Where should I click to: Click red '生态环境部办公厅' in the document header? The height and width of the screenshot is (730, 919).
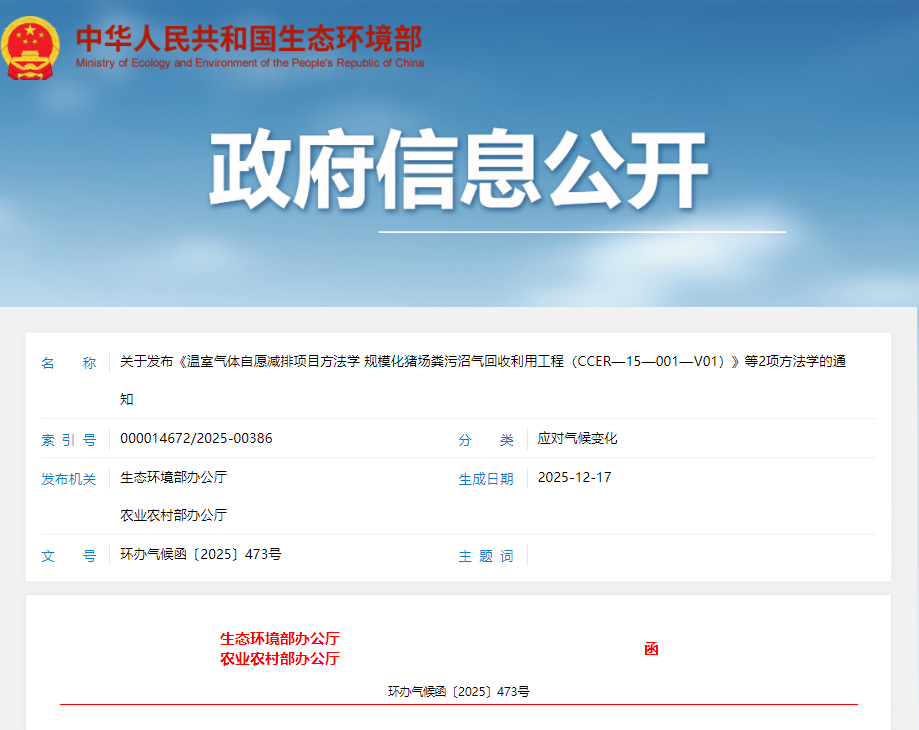tap(280, 638)
